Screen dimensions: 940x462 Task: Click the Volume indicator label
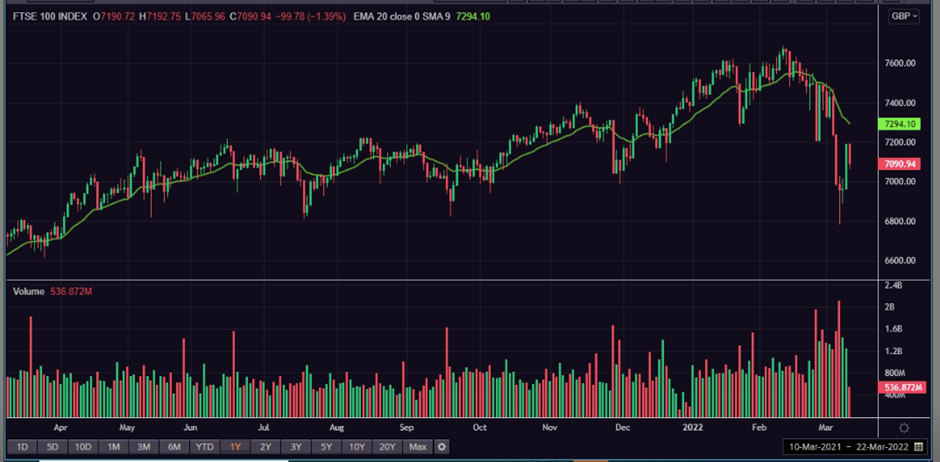tap(29, 291)
